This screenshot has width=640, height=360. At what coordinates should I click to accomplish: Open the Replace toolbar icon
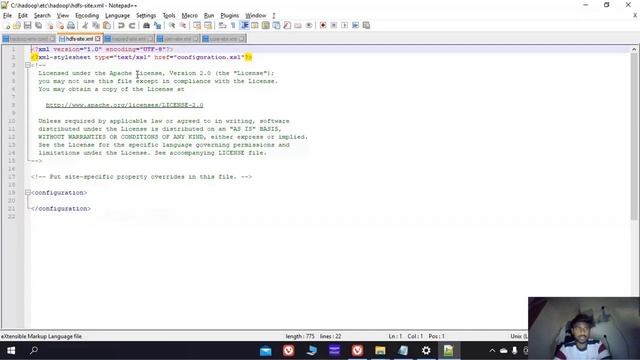[157, 25]
